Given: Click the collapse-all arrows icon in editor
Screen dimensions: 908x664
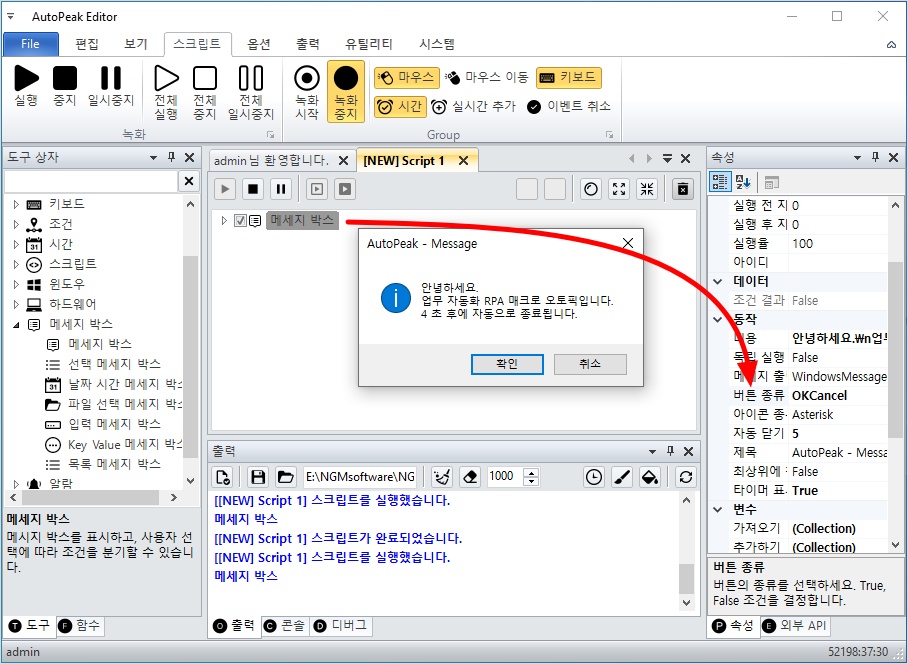Looking at the screenshot, I should 647,189.
